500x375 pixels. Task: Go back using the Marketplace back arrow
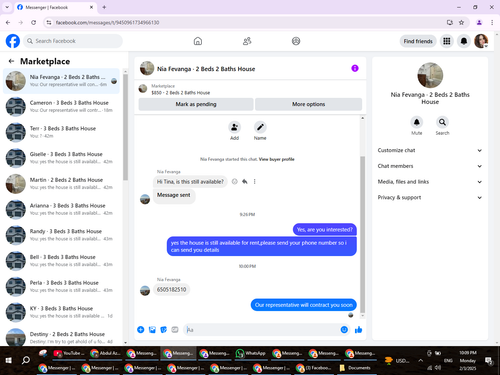point(11,61)
